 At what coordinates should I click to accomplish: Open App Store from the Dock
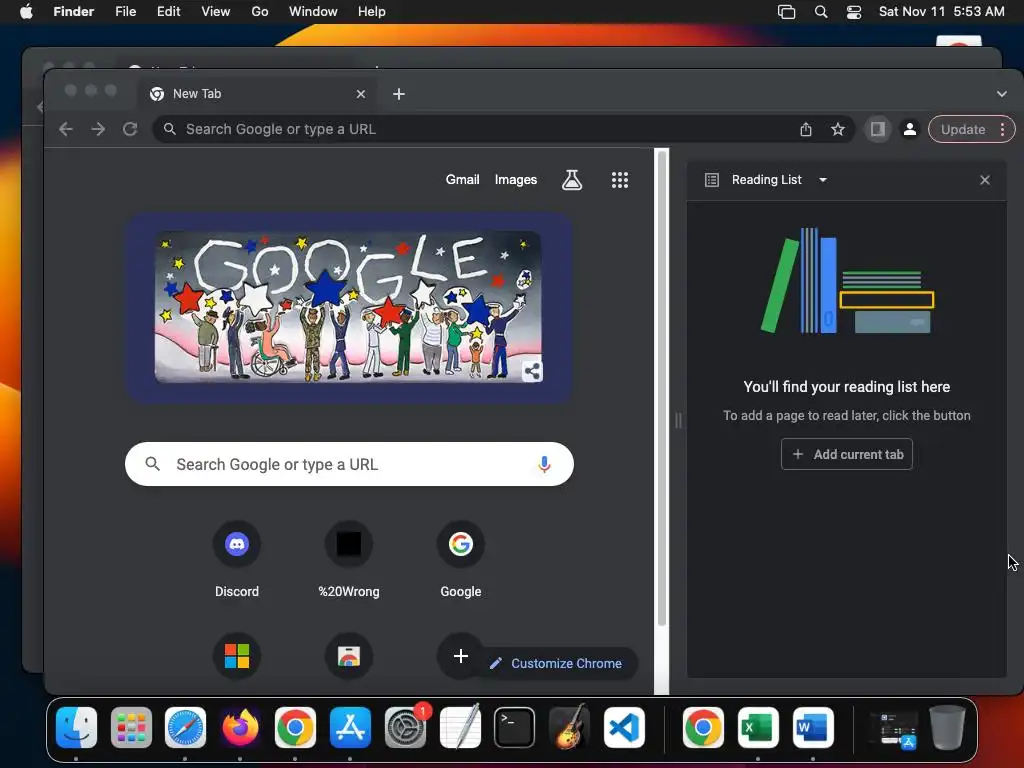point(350,728)
